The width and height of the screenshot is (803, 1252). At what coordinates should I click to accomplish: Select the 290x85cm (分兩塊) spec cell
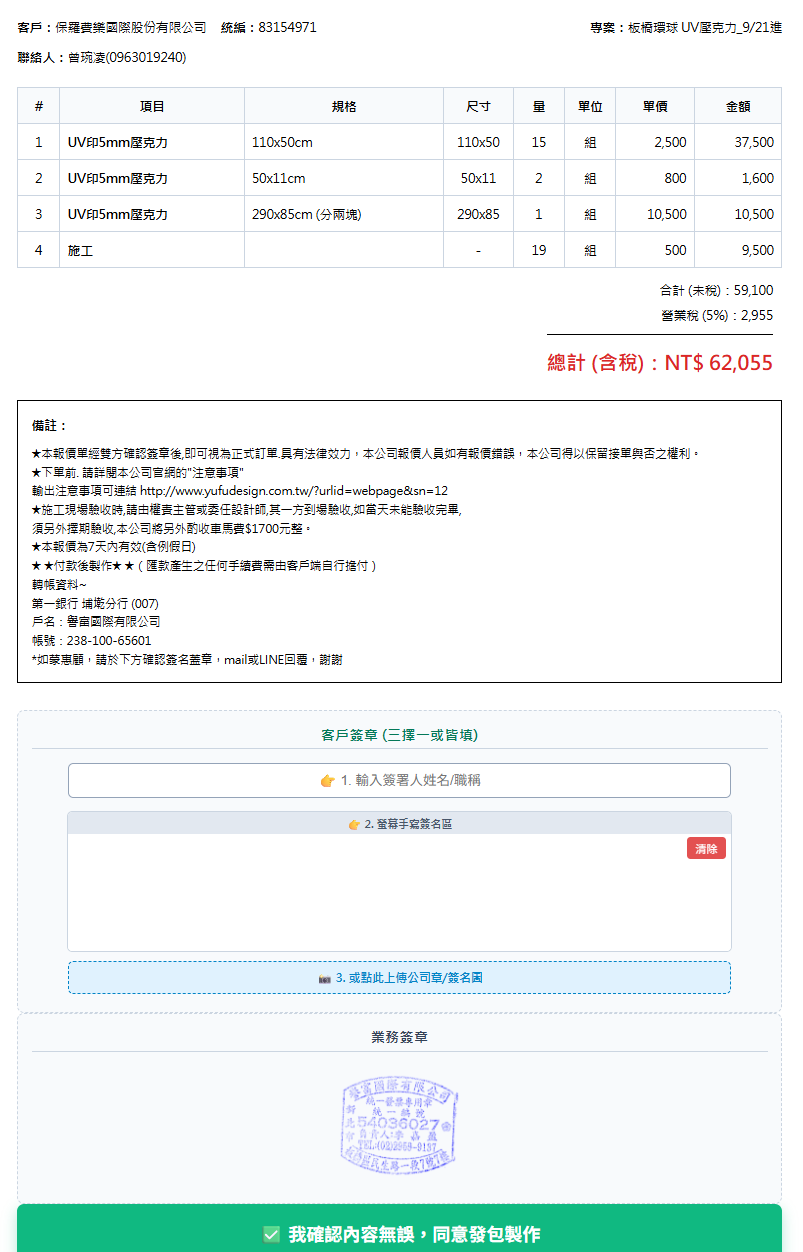click(344, 214)
